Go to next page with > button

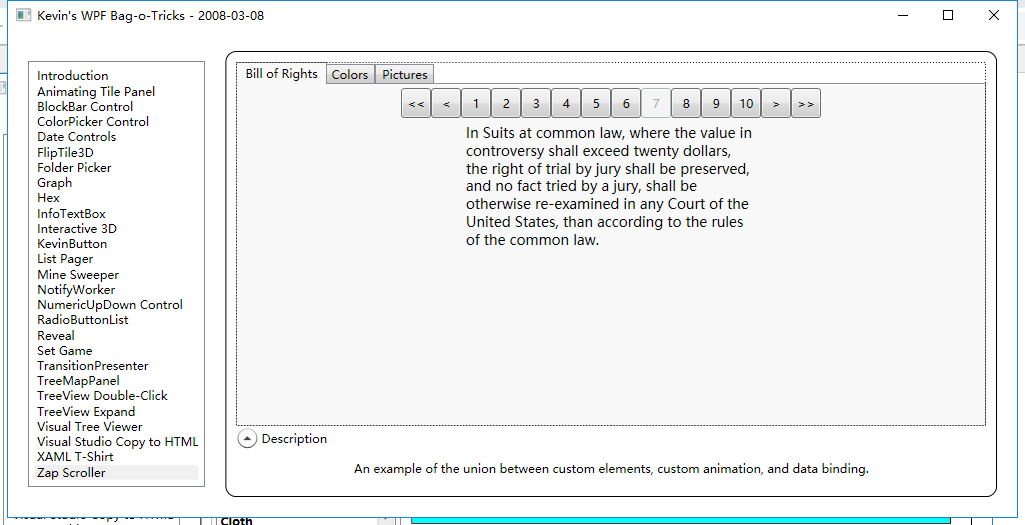(776, 104)
